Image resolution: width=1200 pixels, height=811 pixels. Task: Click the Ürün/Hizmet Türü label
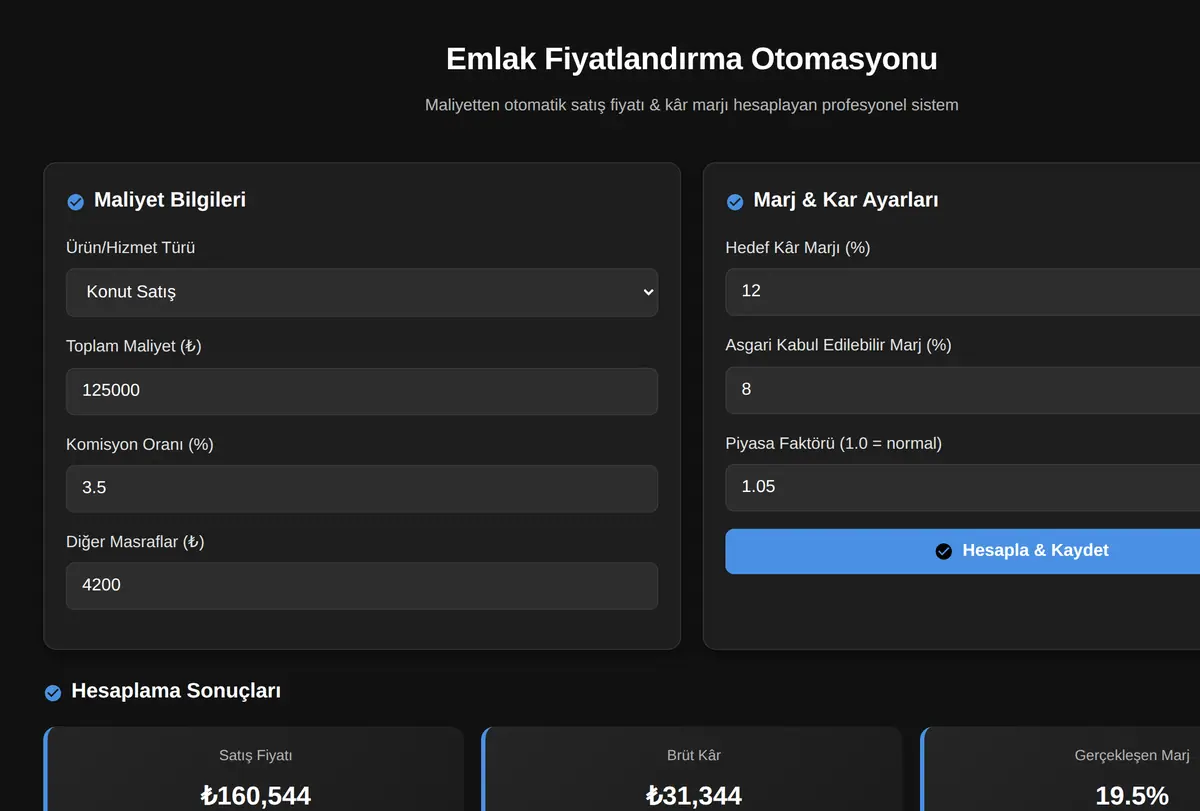tap(131, 248)
